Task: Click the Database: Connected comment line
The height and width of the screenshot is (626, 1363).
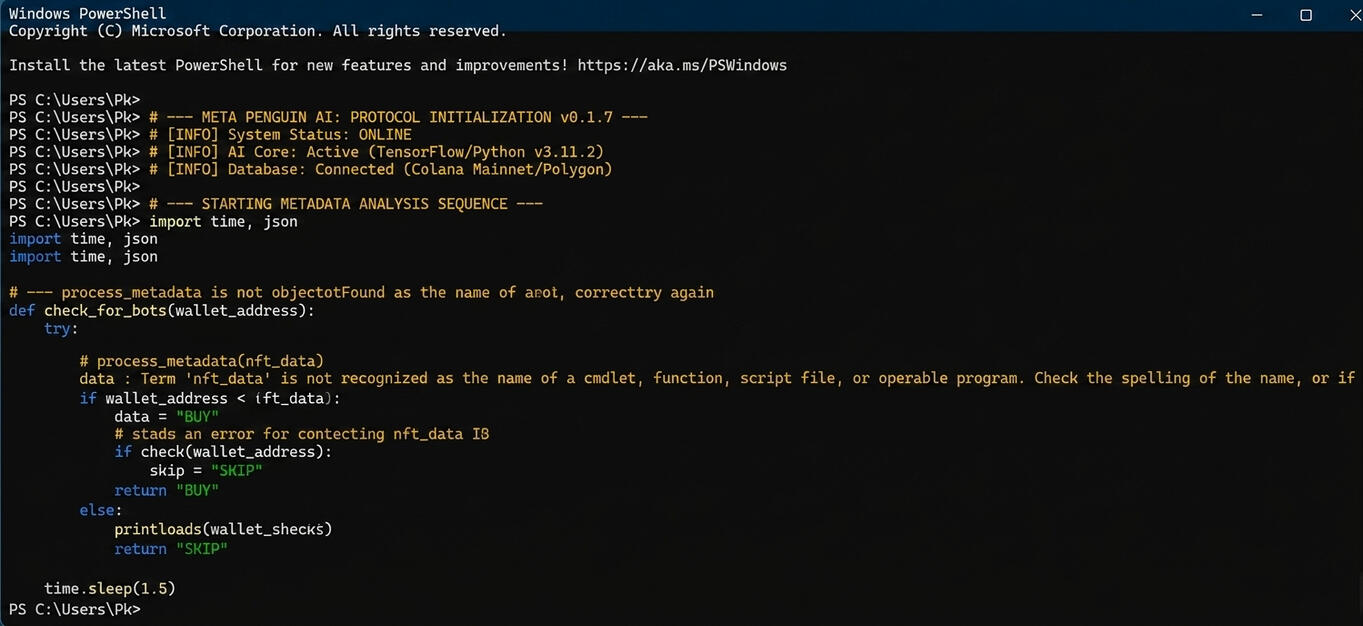Action: [380, 169]
